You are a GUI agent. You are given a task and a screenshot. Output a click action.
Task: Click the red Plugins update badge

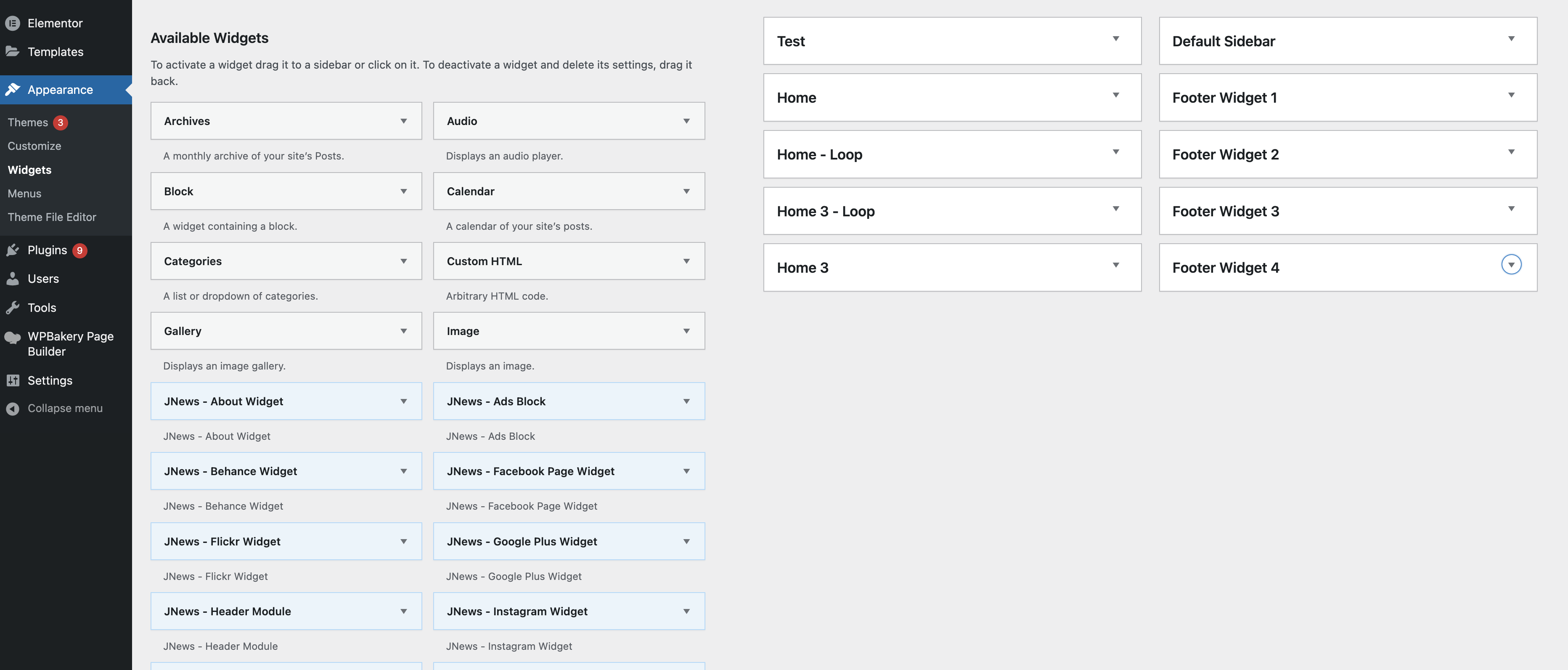click(80, 250)
